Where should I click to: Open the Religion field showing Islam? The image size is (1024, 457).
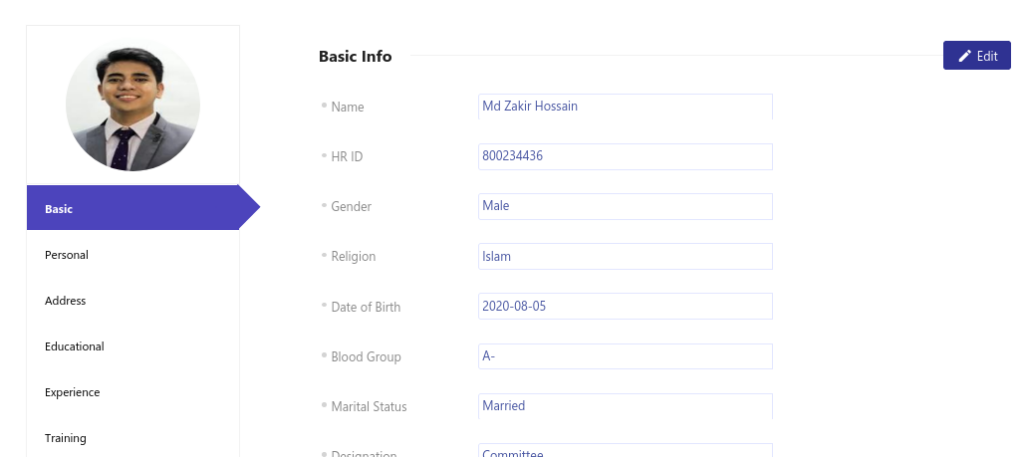626,257
